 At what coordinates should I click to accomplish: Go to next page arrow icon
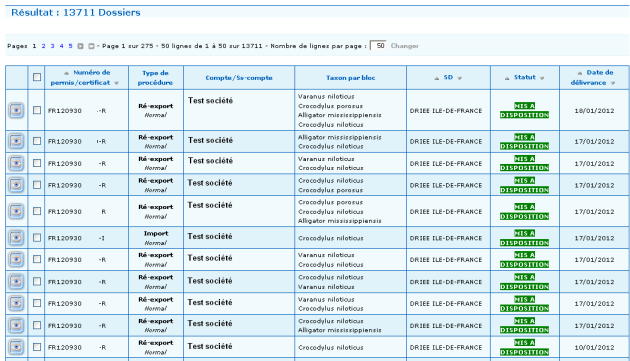[x=80, y=46]
